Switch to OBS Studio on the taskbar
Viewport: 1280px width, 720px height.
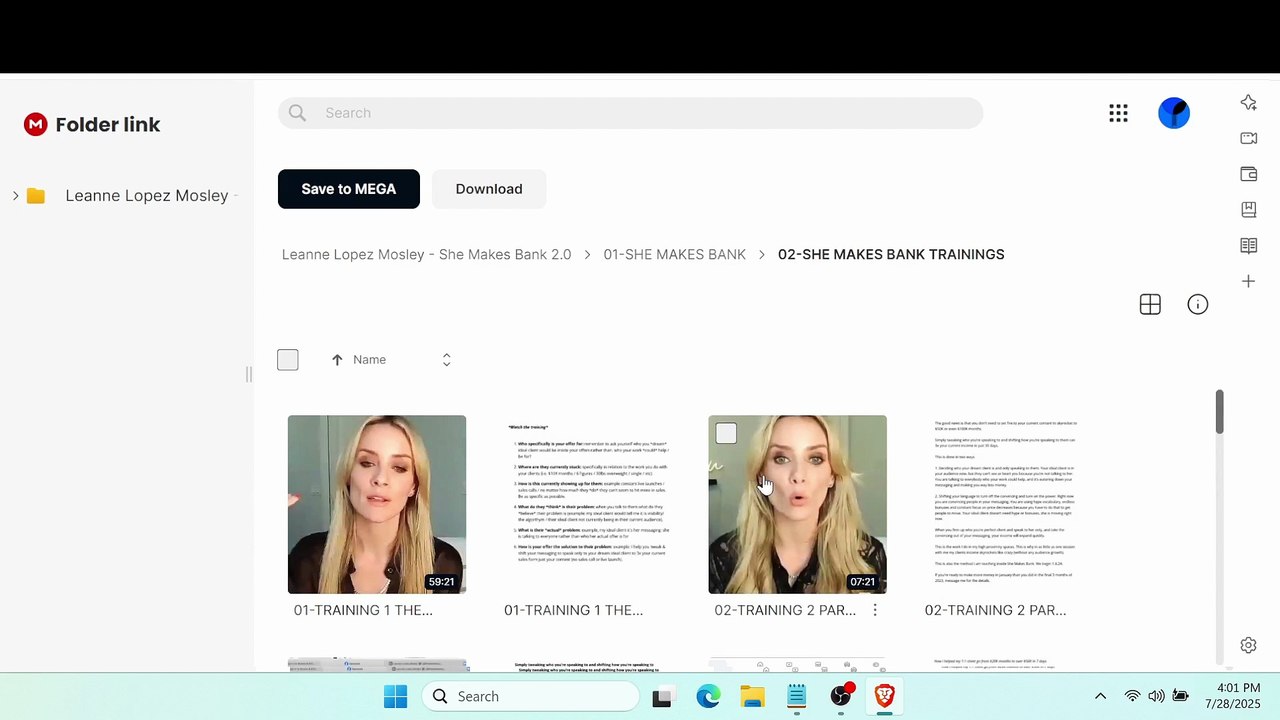point(841,697)
